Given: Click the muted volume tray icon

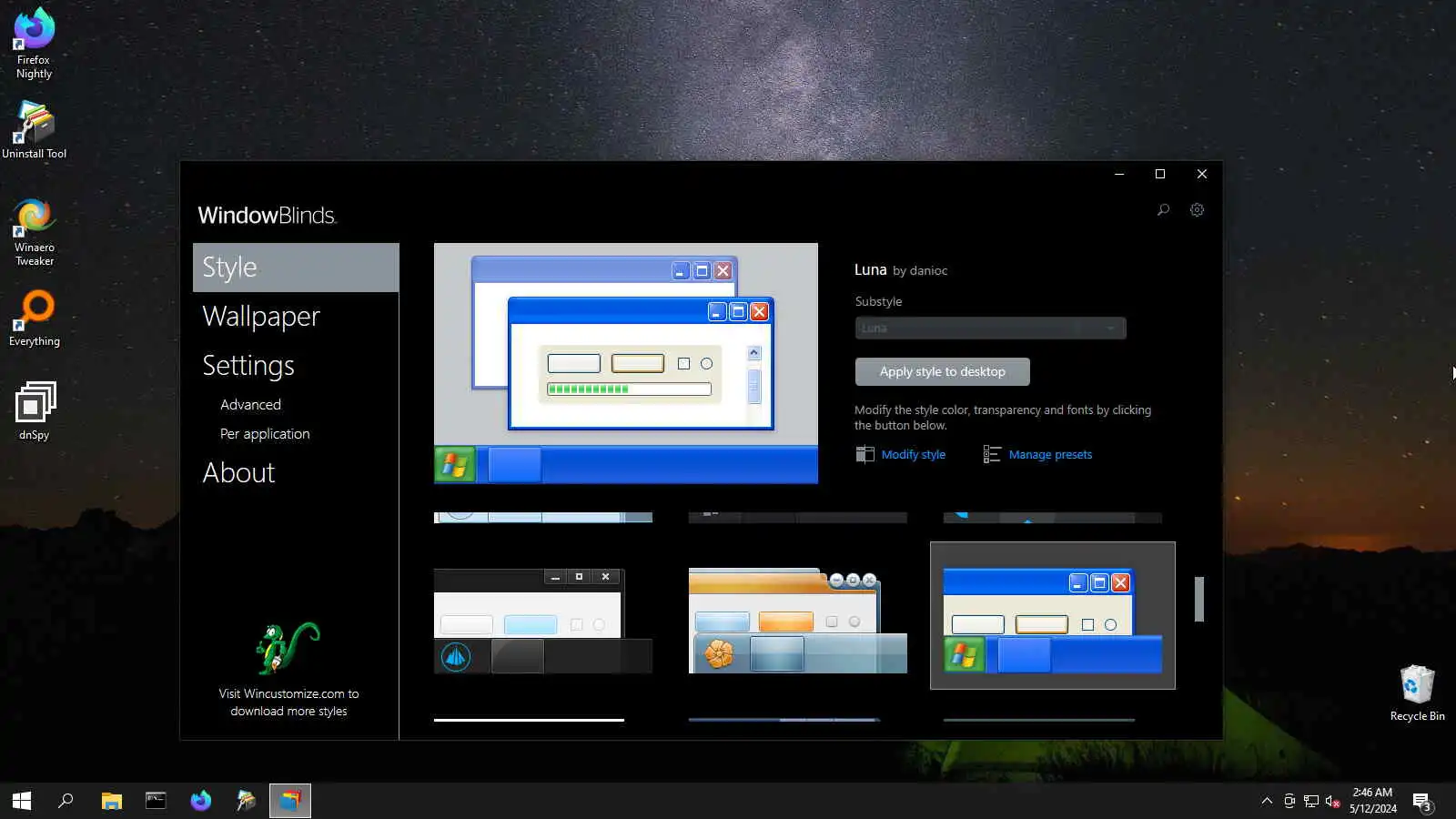Looking at the screenshot, I should coord(1333,801).
